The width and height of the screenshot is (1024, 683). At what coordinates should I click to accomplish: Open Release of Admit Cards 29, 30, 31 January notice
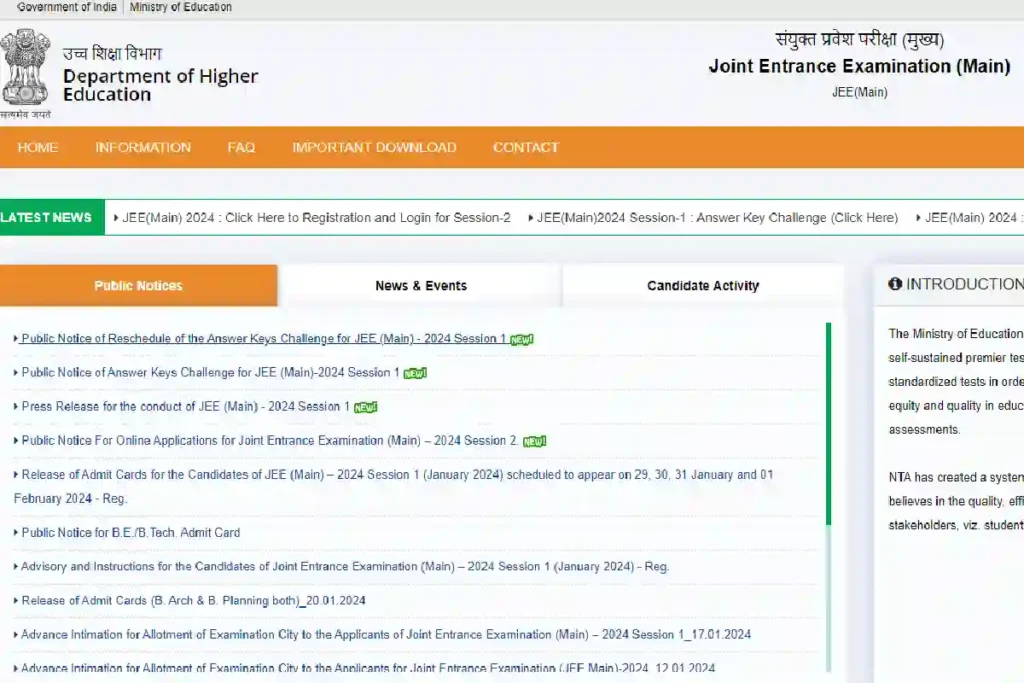pyautogui.click(x=393, y=486)
